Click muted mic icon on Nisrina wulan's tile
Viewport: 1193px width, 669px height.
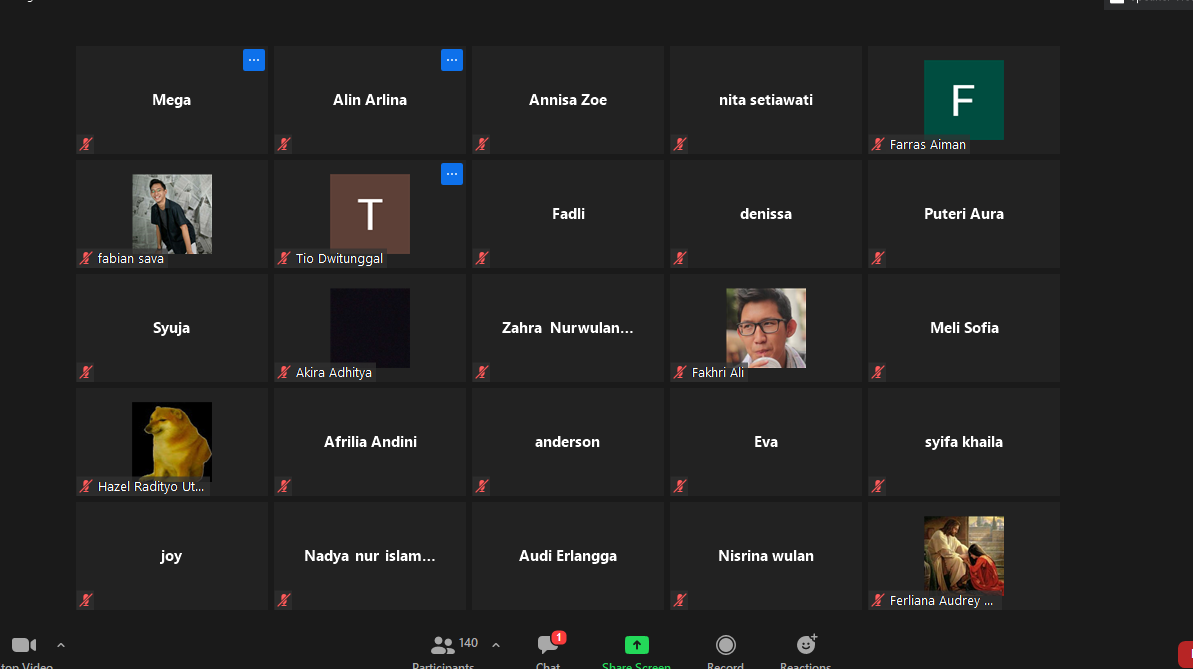(x=679, y=600)
